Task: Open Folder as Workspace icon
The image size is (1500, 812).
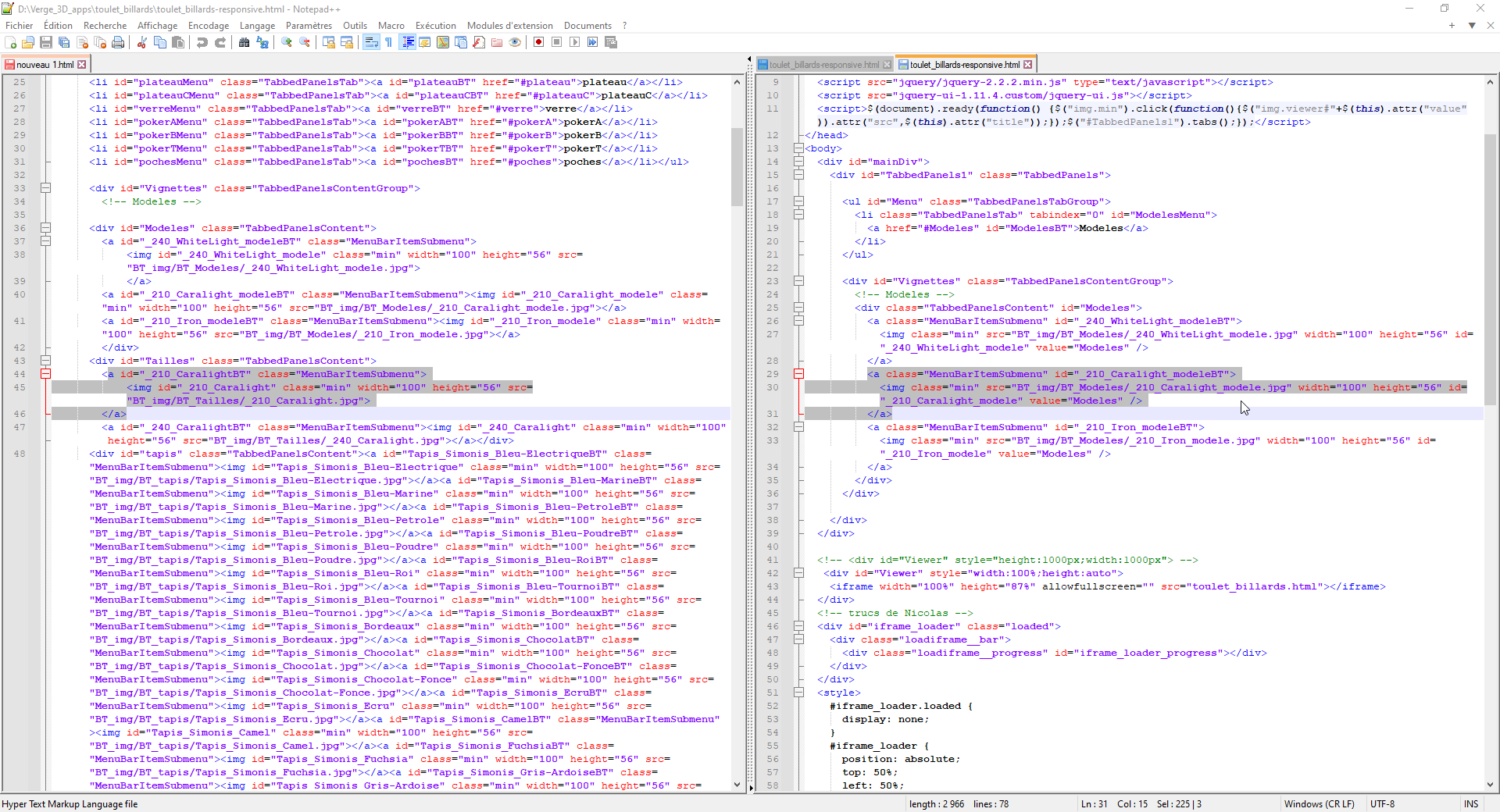Action: [497, 42]
